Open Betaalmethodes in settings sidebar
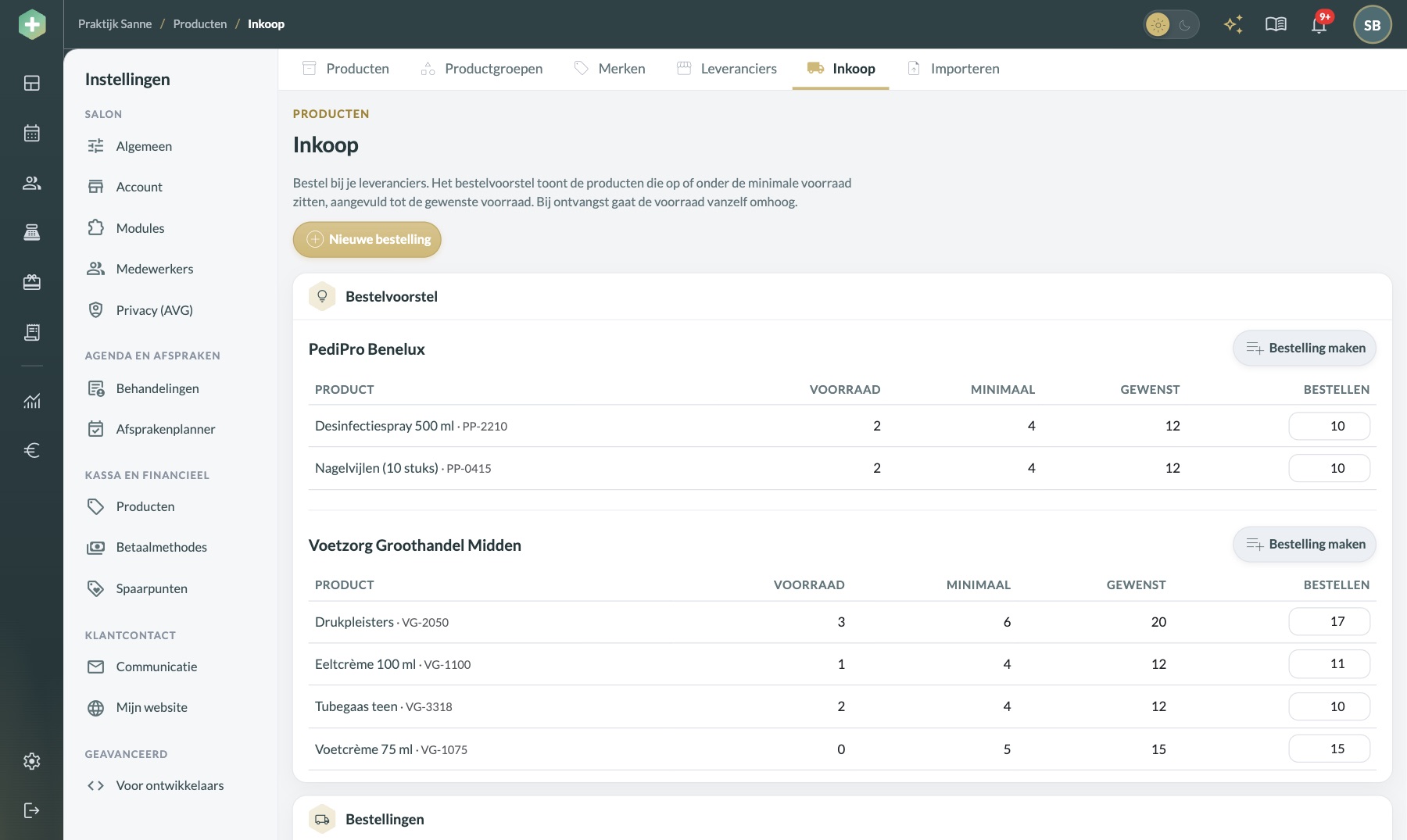Screen dimensions: 1407x840 click(x=161, y=547)
